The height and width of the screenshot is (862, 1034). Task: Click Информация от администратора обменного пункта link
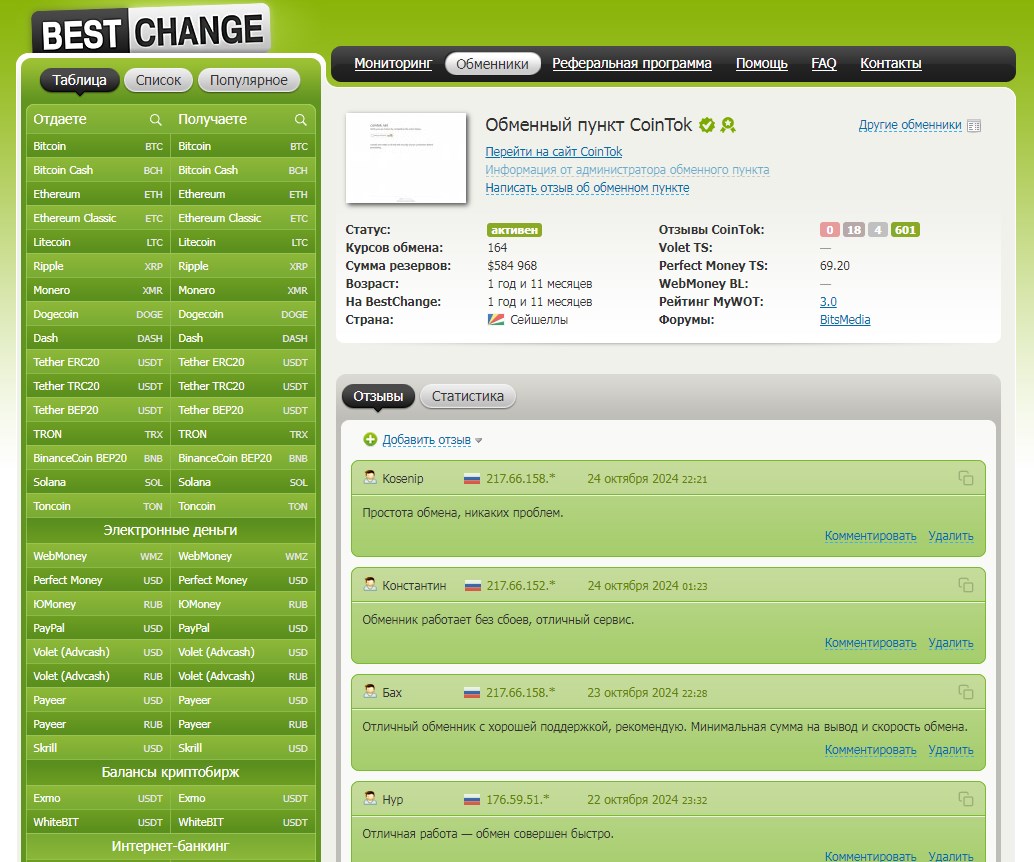[x=627, y=169]
